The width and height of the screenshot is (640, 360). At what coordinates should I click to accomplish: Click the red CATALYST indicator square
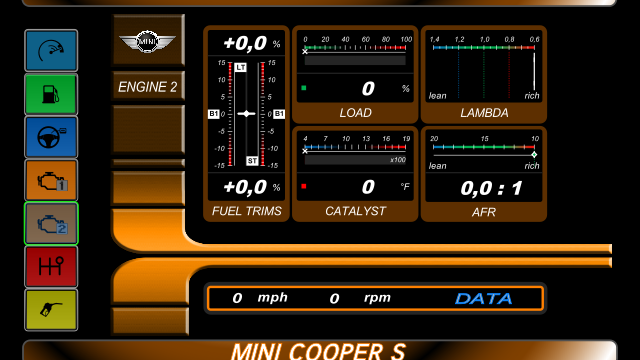tap(304, 186)
